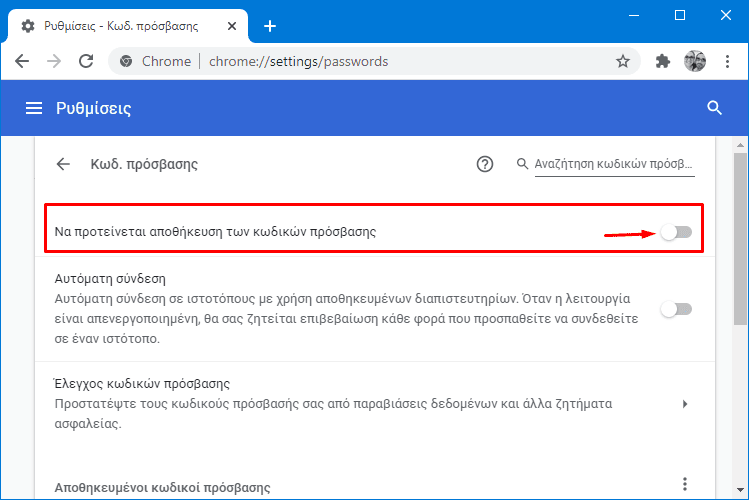Click the Ρυθμίσεις header title
749x500 pixels.
(x=94, y=108)
